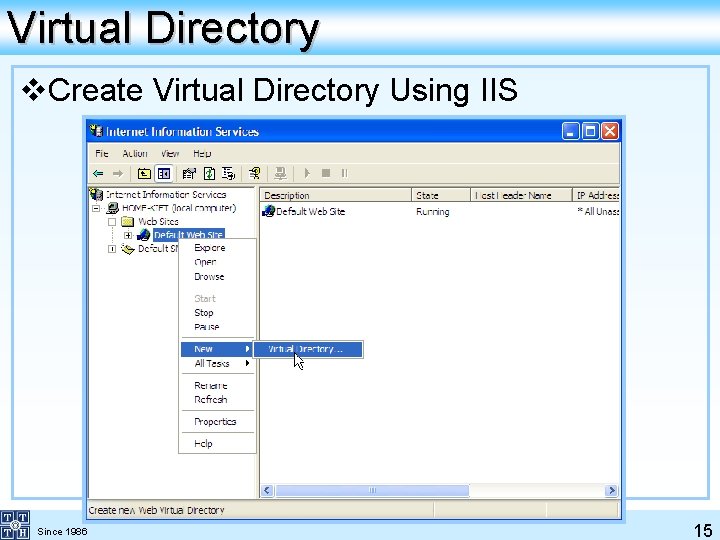Click the IP Address column header
This screenshot has height=540, width=720.
tap(596, 195)
